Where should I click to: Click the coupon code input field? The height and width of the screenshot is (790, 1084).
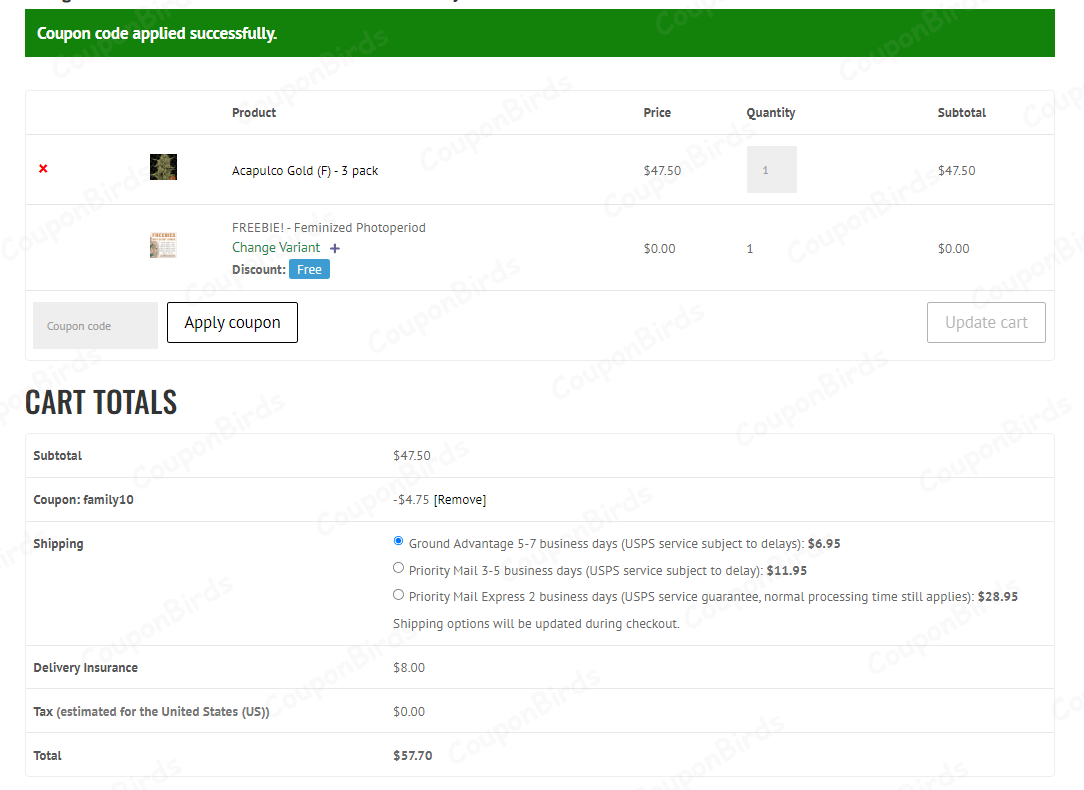(x=95, y=325)
